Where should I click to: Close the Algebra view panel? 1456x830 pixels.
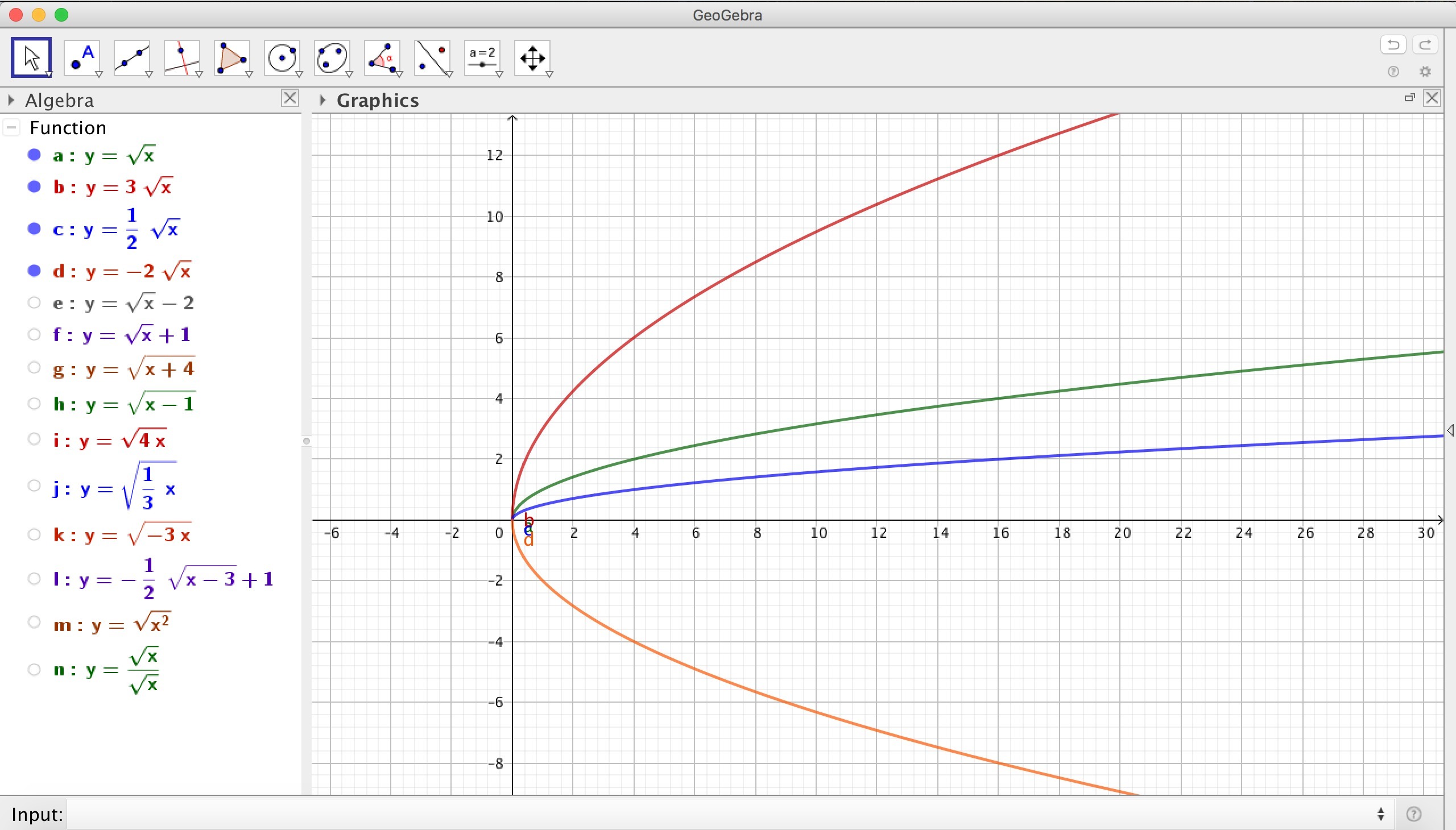(289, 98)
